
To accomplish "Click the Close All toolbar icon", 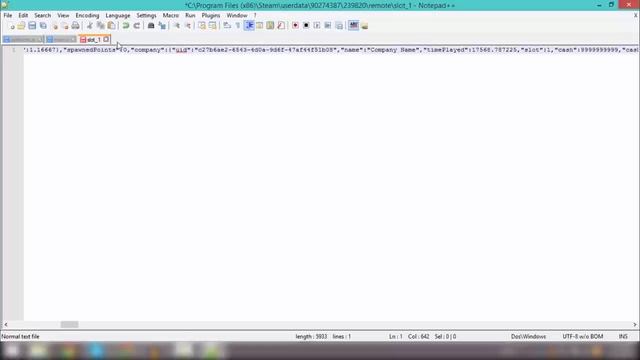I will point(65,26).
